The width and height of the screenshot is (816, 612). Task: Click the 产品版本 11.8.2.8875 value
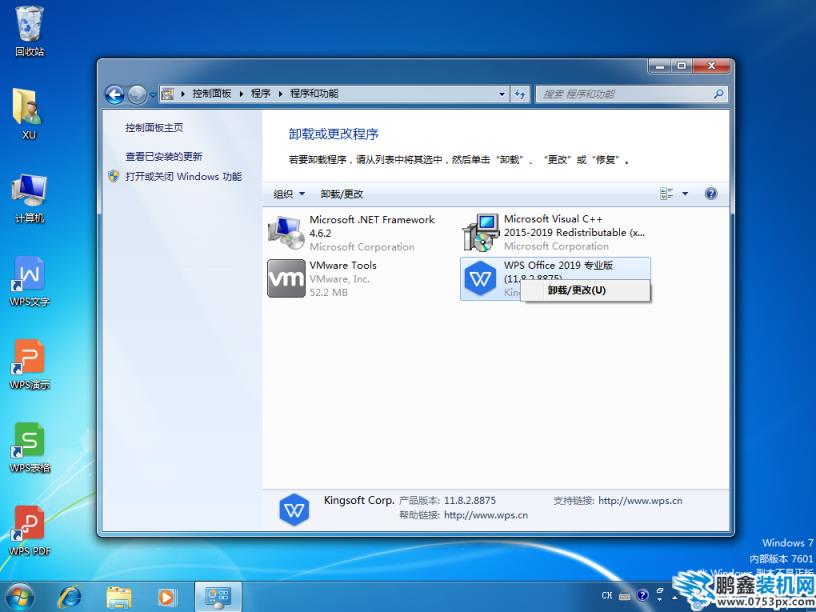click(470, 501)
